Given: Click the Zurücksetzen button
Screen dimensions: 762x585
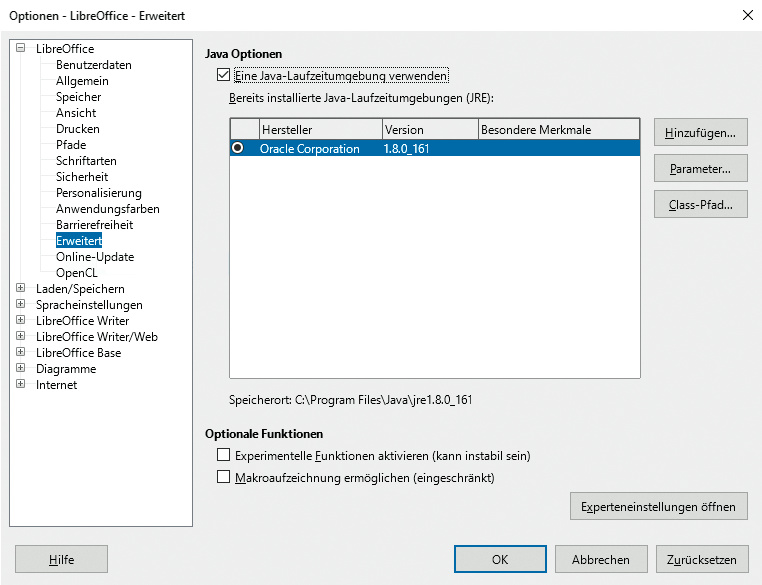Looking at the screenshot, I should tap(702, 559).
